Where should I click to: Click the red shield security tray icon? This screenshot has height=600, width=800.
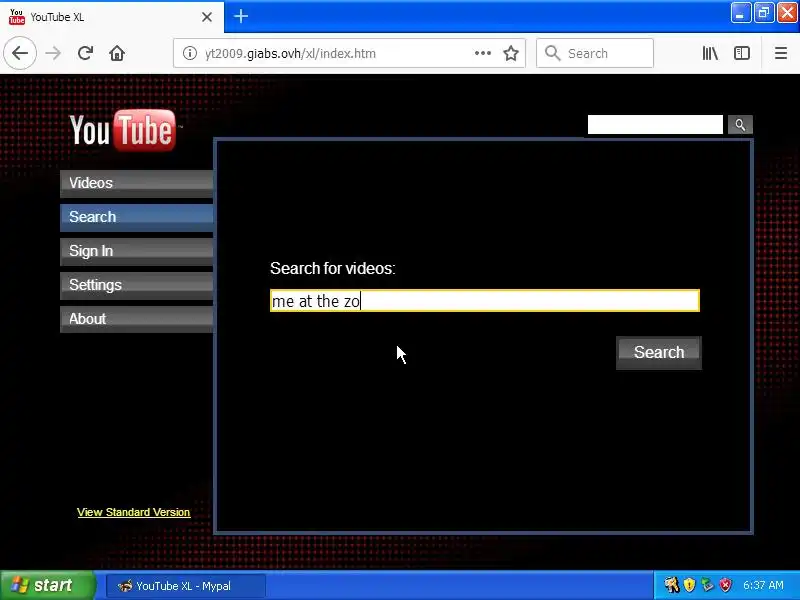click(x=726, y=585)
